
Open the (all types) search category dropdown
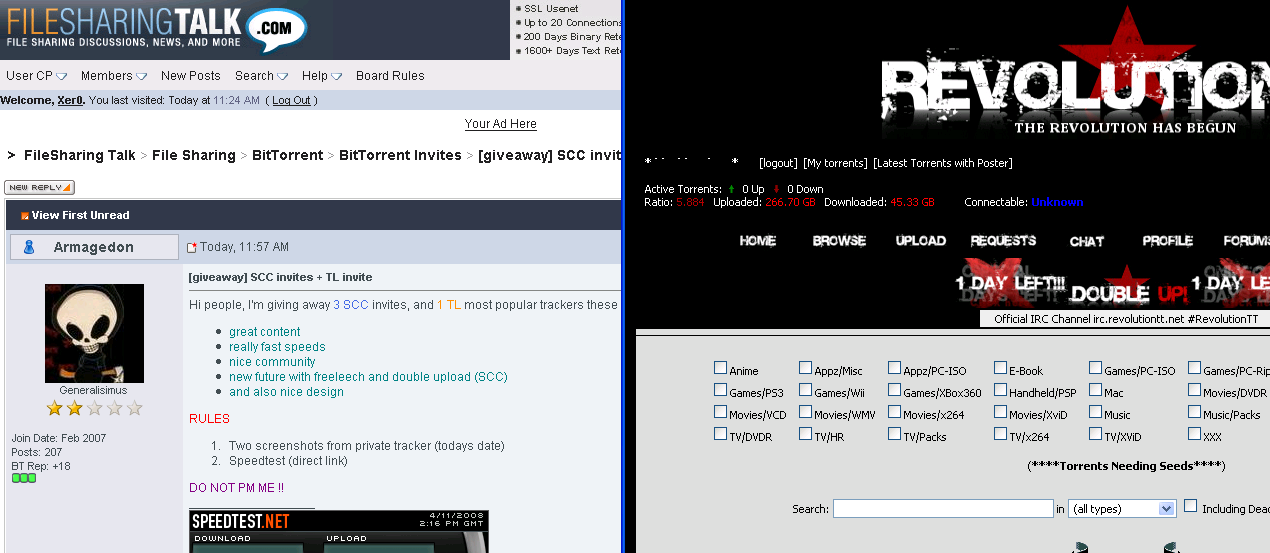(x=1121, y=509)
